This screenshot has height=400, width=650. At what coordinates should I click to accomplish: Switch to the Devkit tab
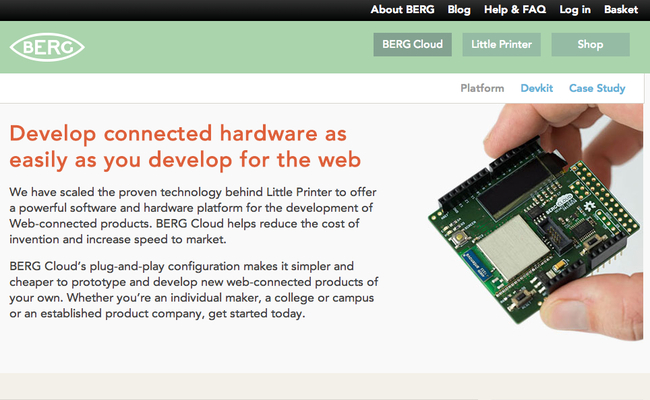pyautogui.click(x=536, y=88)
